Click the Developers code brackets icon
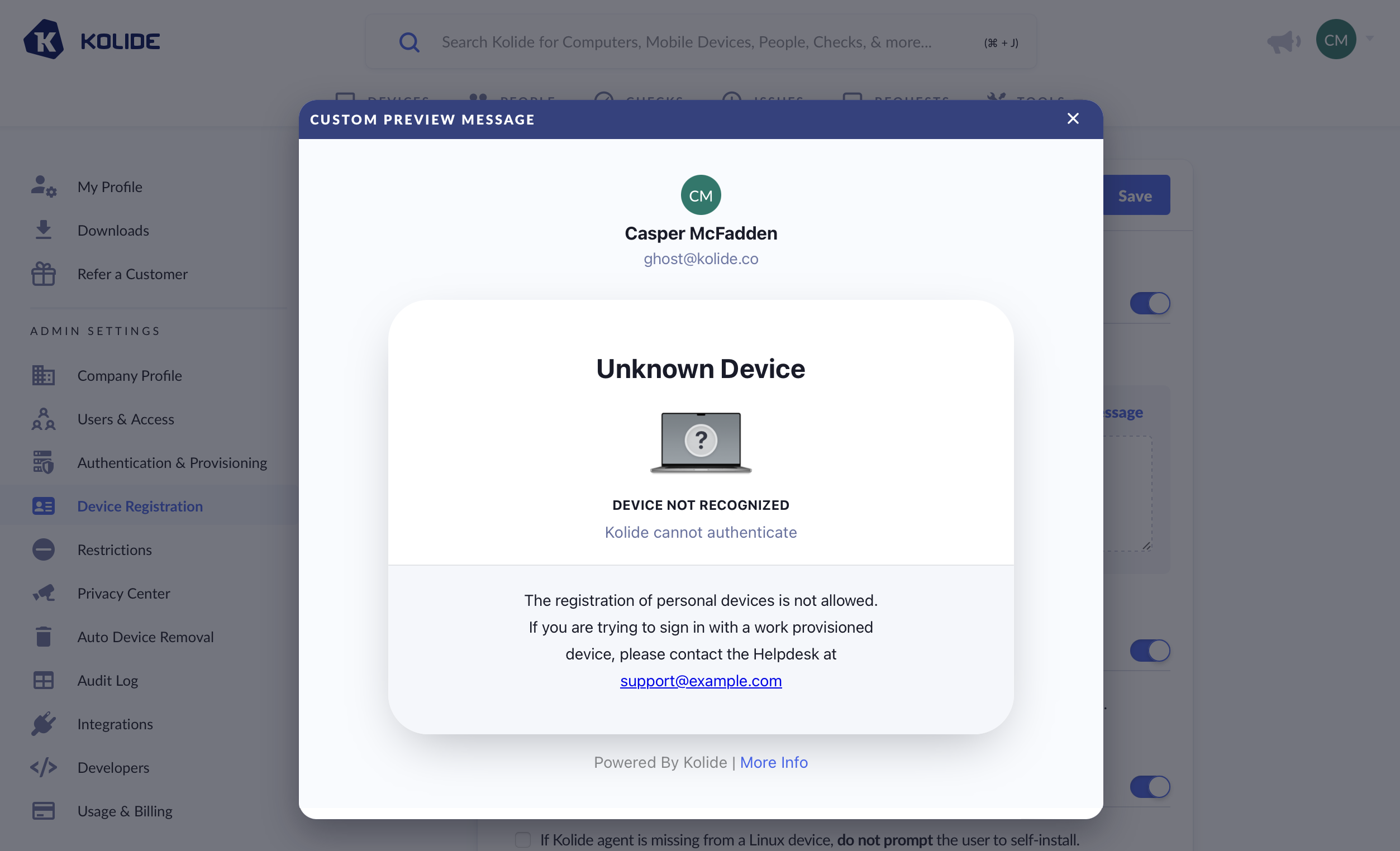 point(43,767)
